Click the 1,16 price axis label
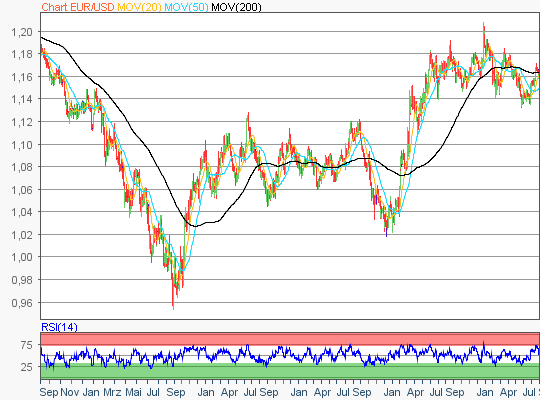This screenshot has width=540, height=400. click(x=22, y=76)
